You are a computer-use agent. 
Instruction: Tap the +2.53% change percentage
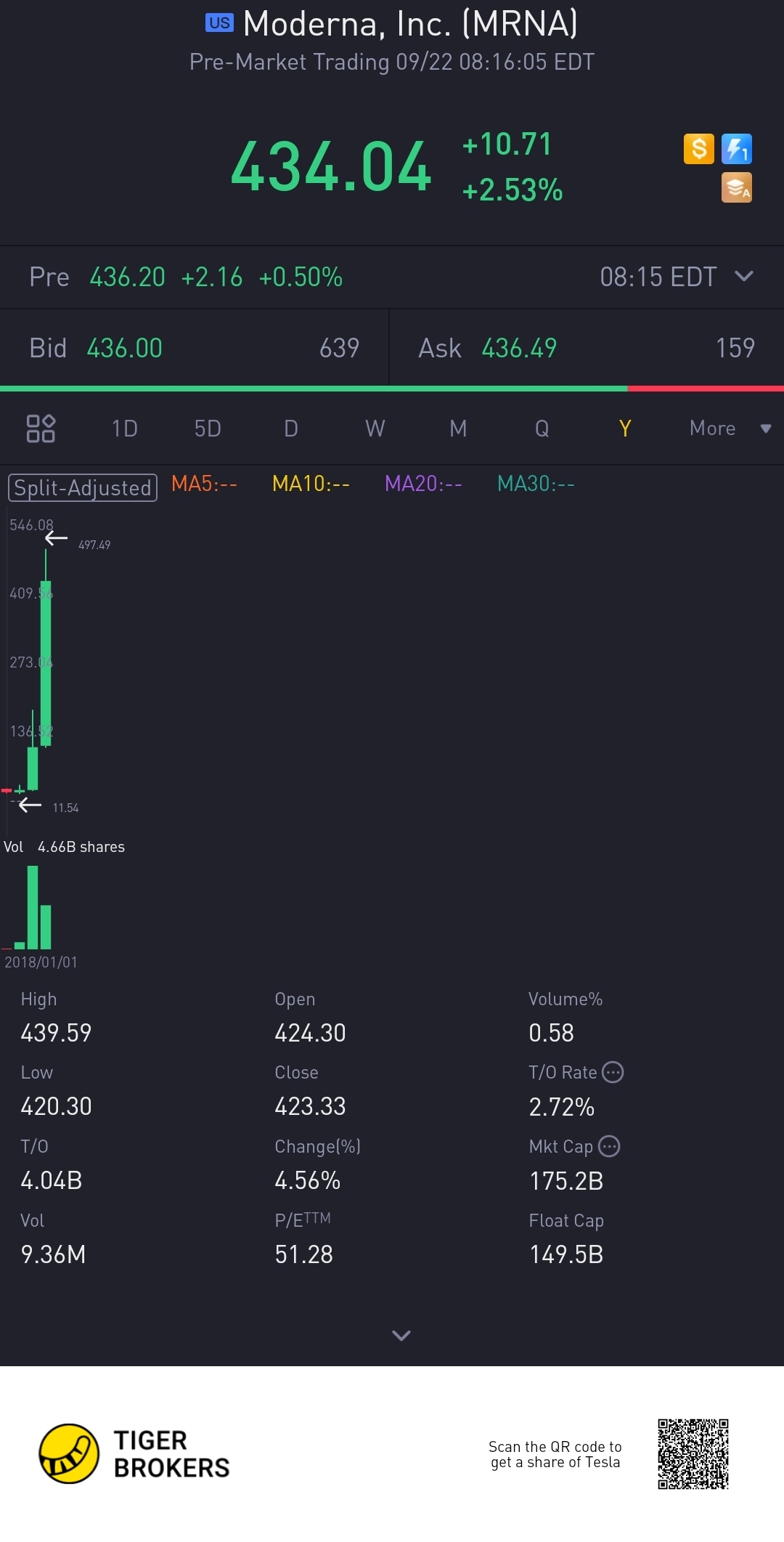tap(513, 190)
